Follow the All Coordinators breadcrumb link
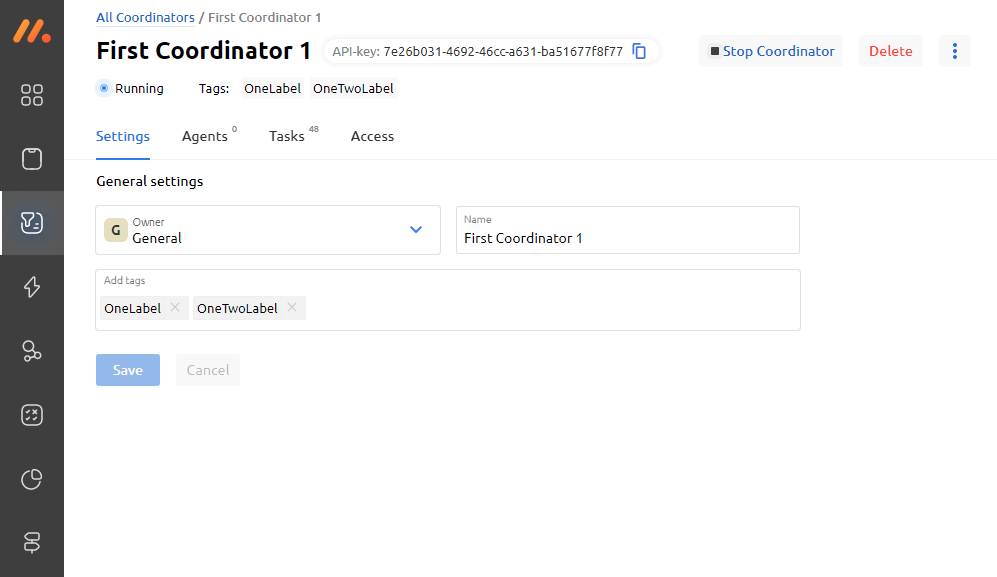Viewport: 997px width, 577px height. point(145,17)
